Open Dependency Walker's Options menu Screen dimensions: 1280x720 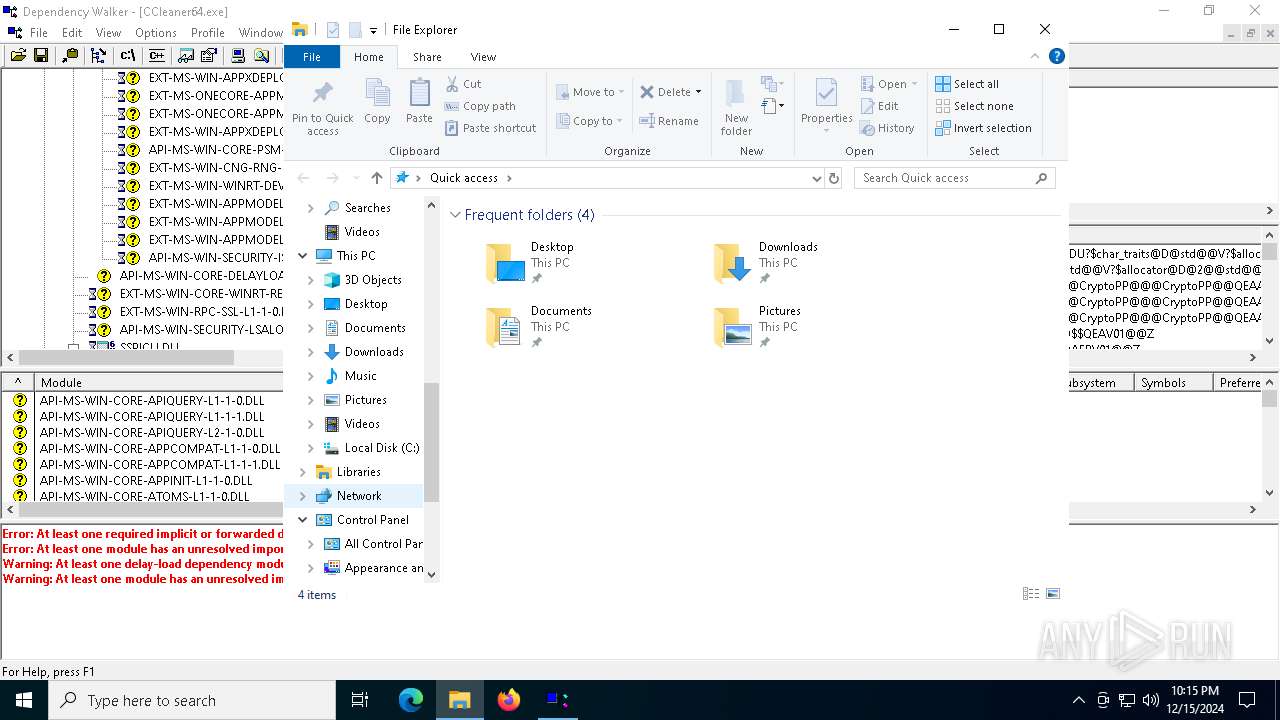point(156,32)
